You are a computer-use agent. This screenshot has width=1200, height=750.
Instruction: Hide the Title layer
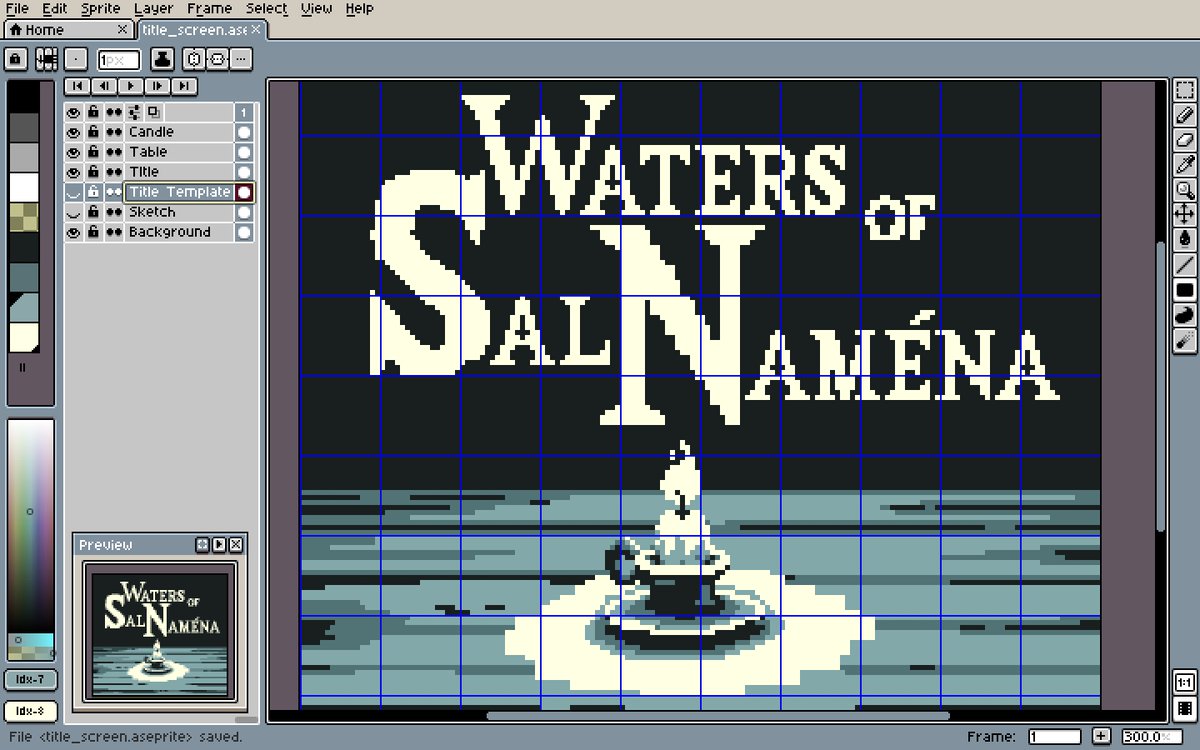[73, 172]
